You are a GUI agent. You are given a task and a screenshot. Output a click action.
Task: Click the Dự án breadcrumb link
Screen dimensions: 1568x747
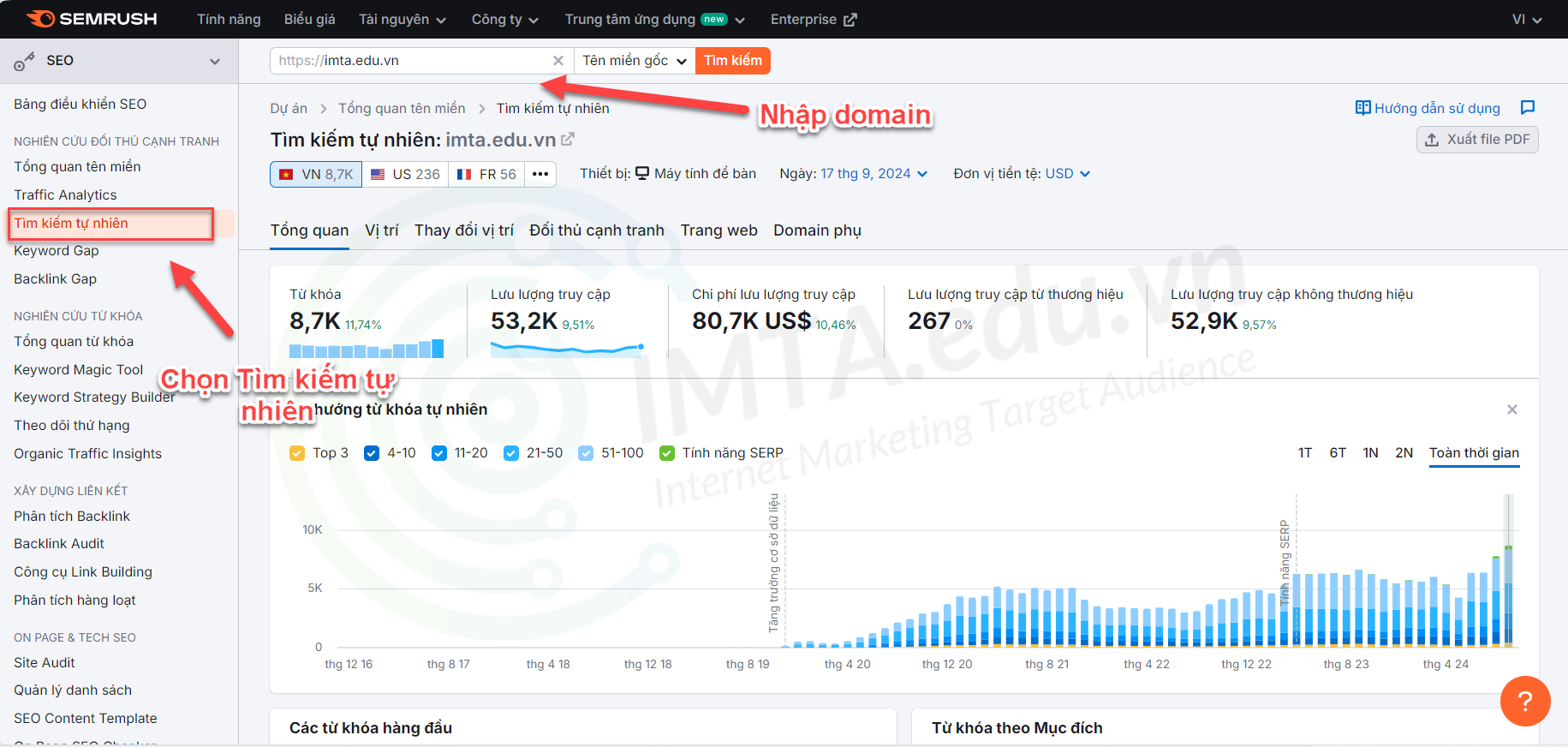289,109
